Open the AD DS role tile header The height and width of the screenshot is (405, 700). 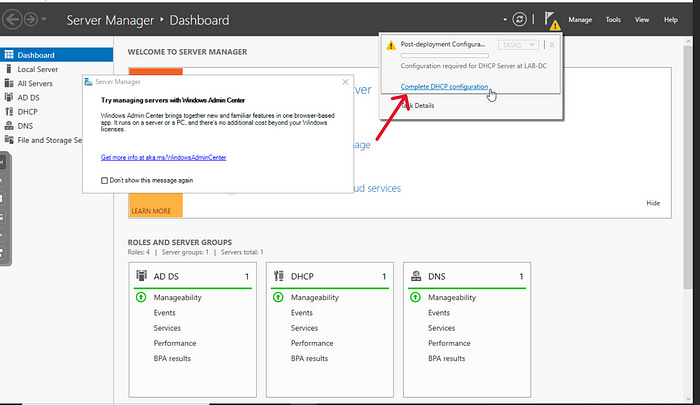pos(192,276)
